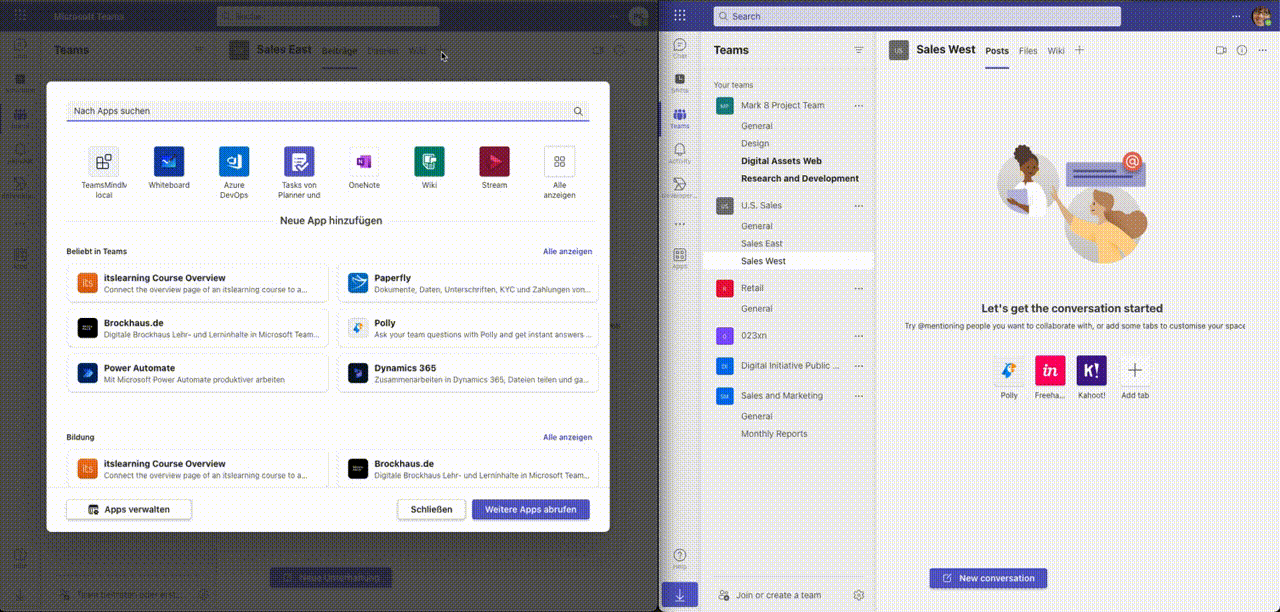Switch to the Files tab
The height and width of the screenshot is (612, 1280).
pos(1028,51)
